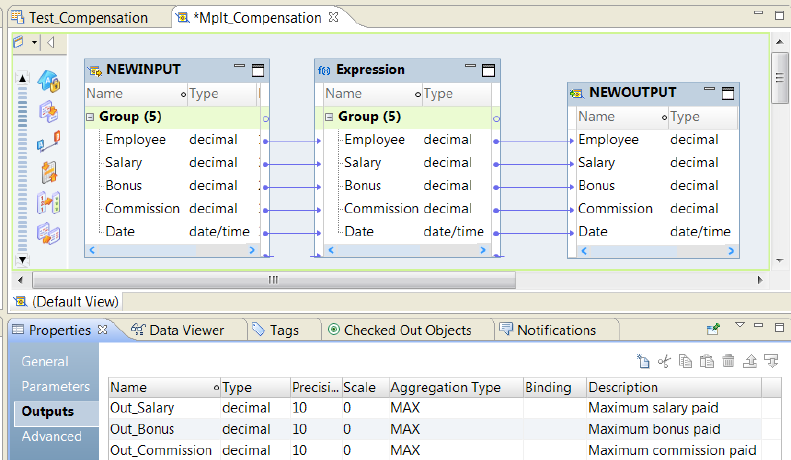
Task: Collapse Group (5) in NEWINPUT
Action: (90, 117)
